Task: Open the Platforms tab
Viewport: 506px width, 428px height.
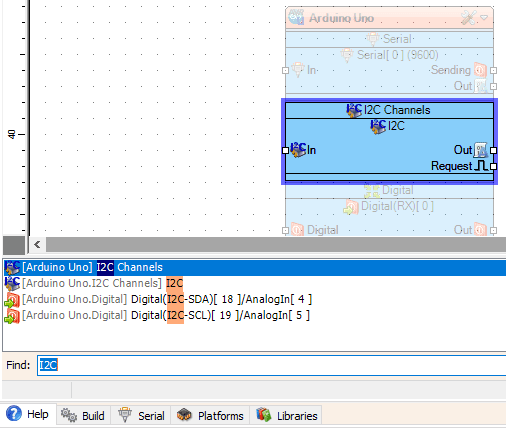Action: pyautogui.click(x=210, y=416)
